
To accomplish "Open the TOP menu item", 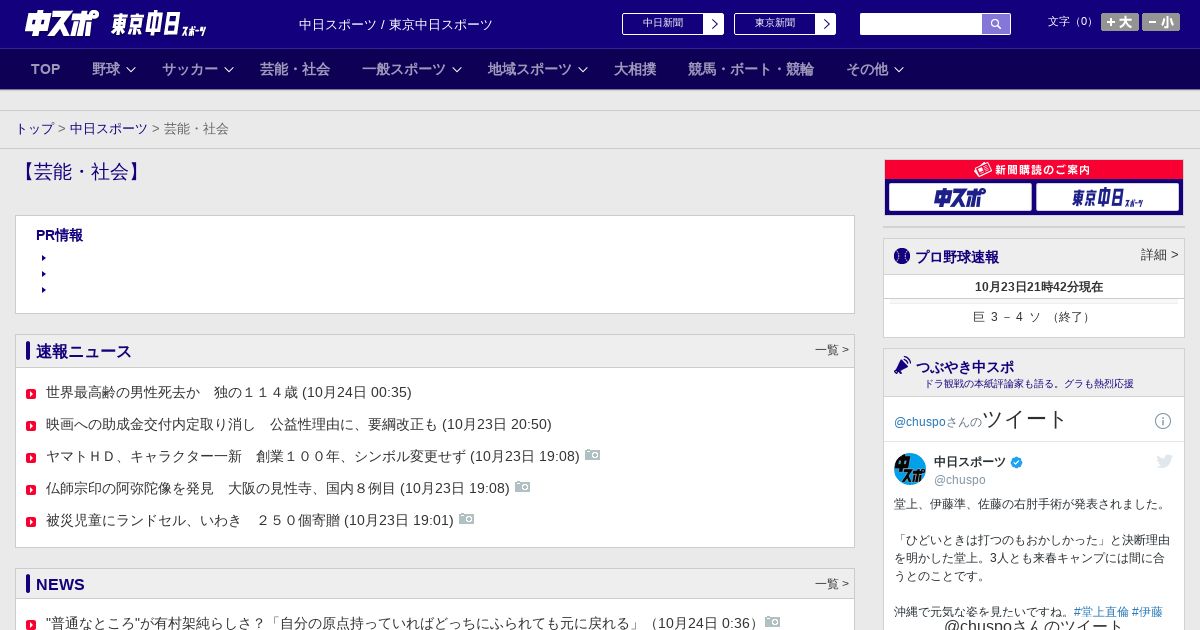I will click(46, 69).
